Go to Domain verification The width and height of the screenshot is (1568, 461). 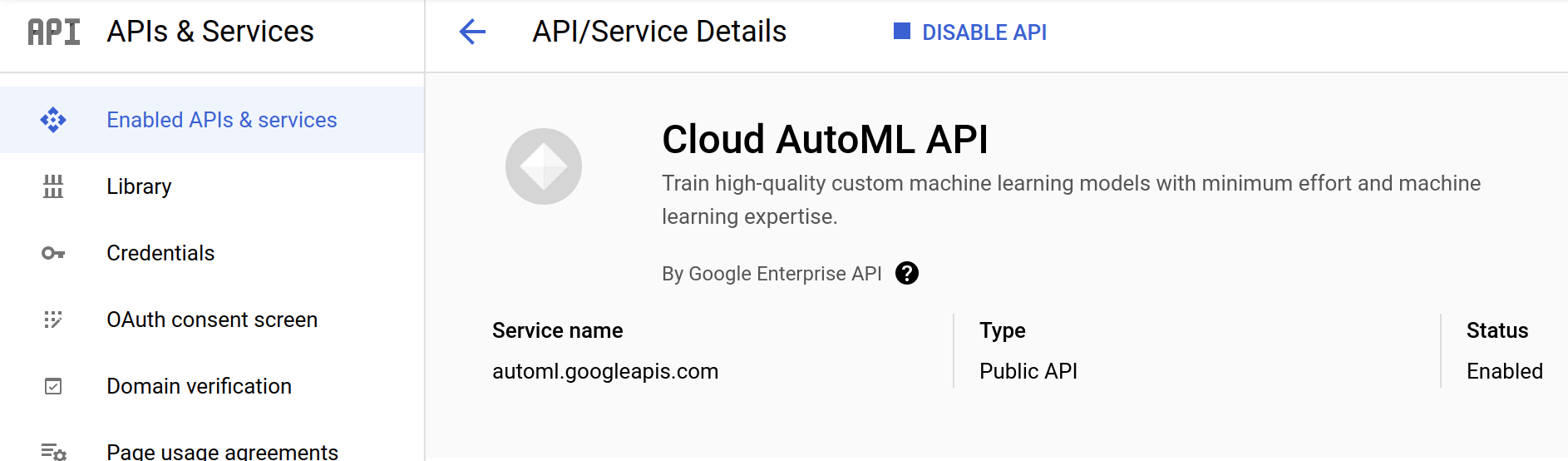[212, 386]
